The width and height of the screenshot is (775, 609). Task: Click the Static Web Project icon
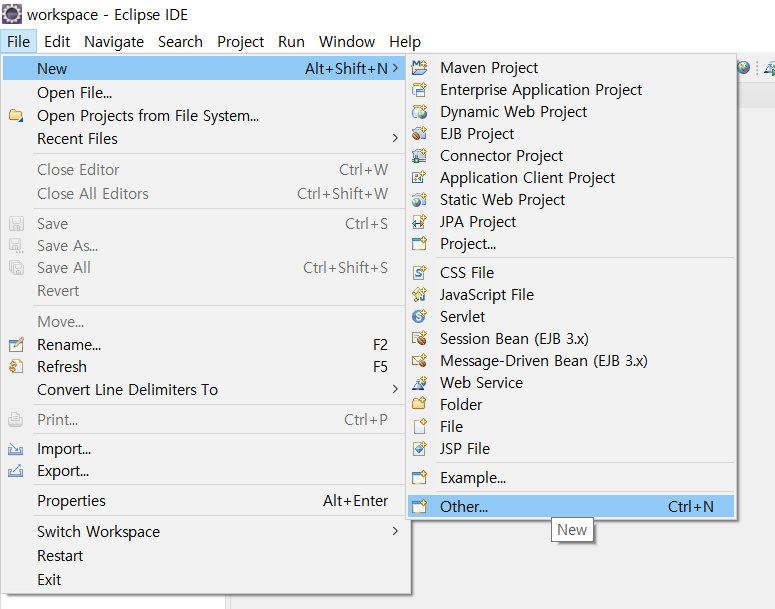point(419,200)
